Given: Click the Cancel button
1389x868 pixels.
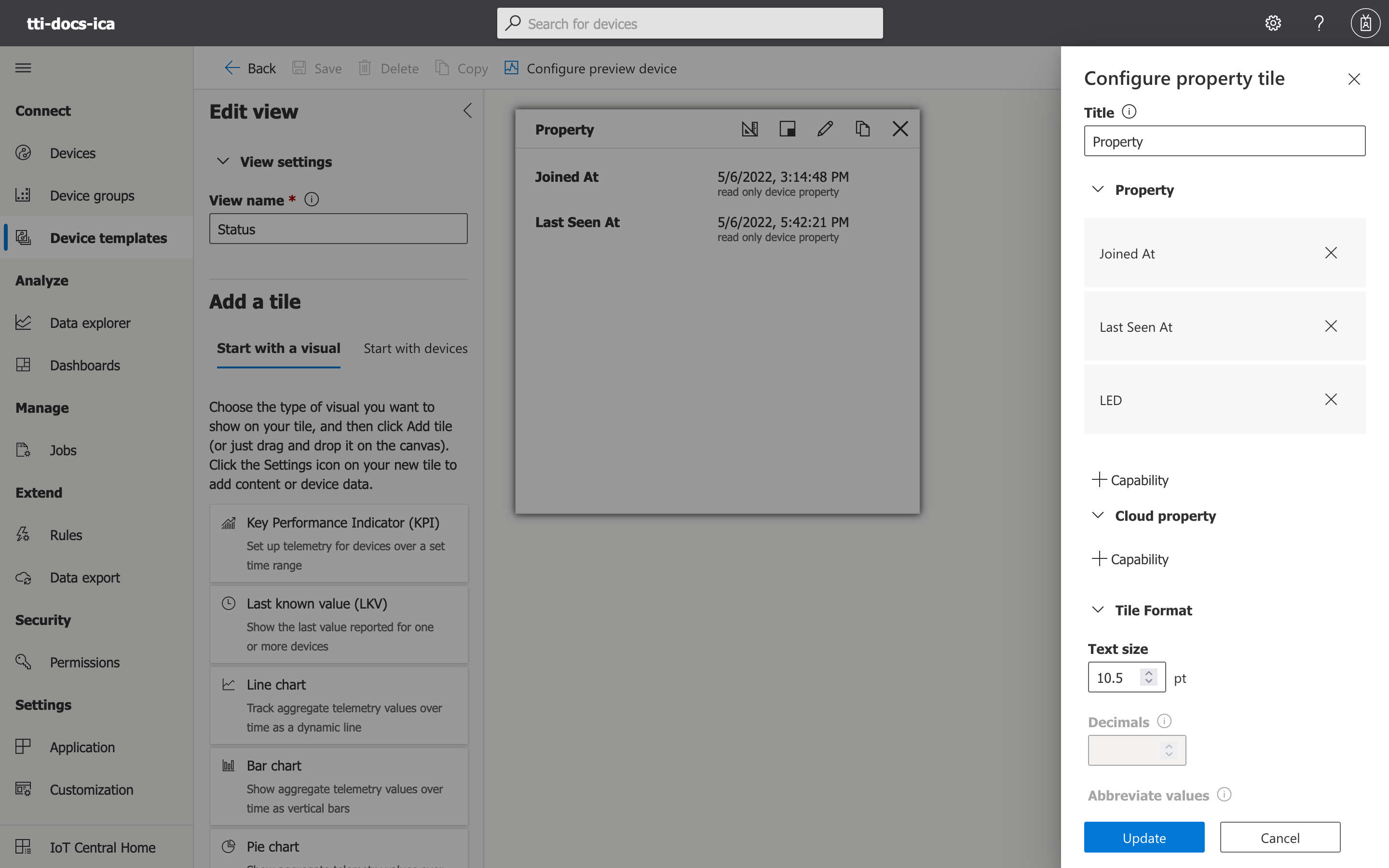Looking at the screenshot, I should 1280,838.
